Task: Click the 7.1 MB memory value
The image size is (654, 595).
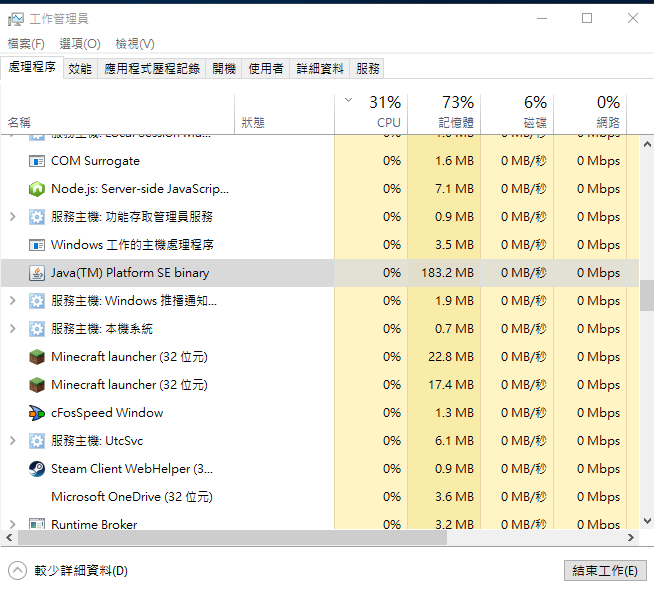Action: (455, 189)
